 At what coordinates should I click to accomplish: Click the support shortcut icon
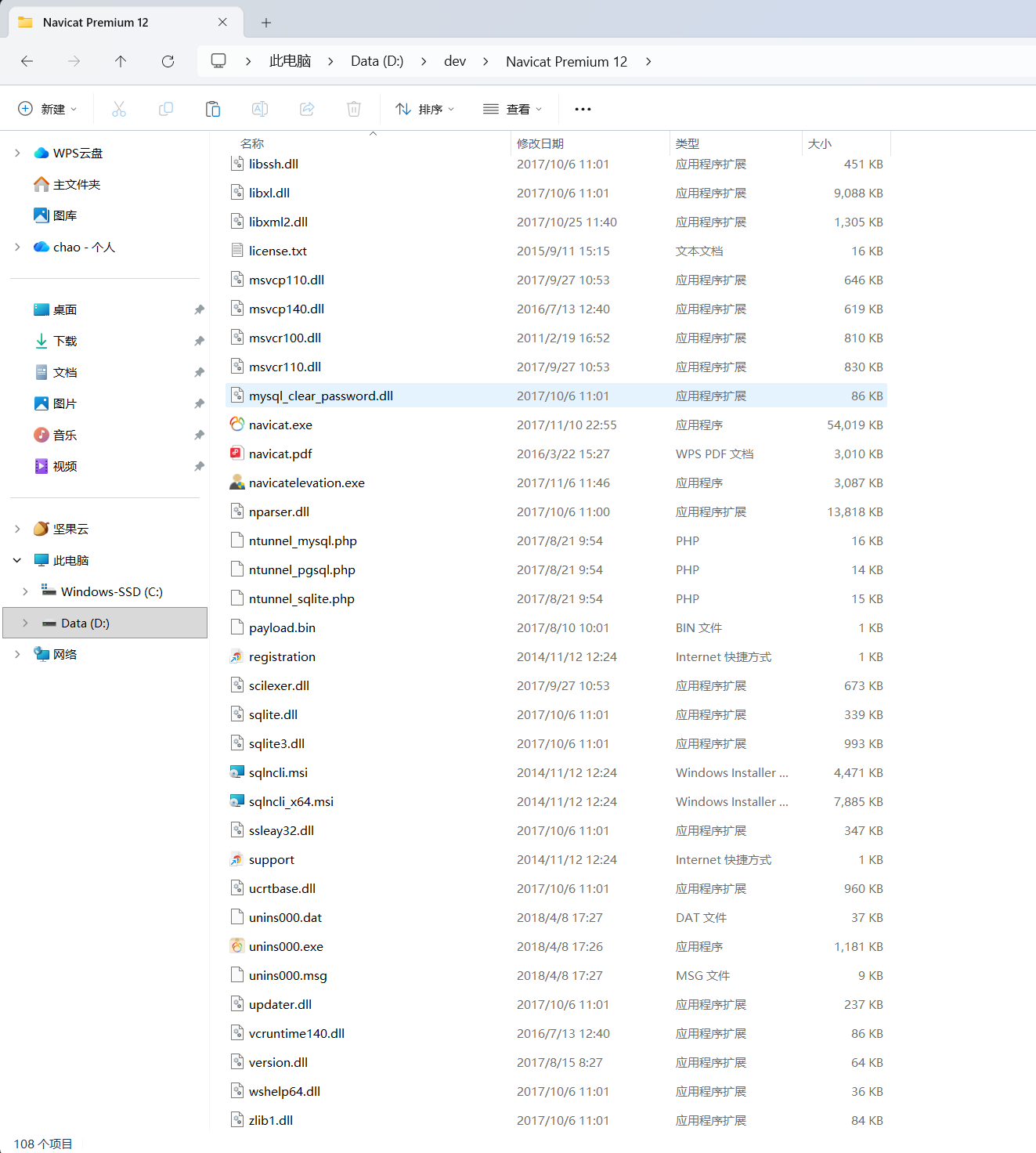[x=237, y=859]
